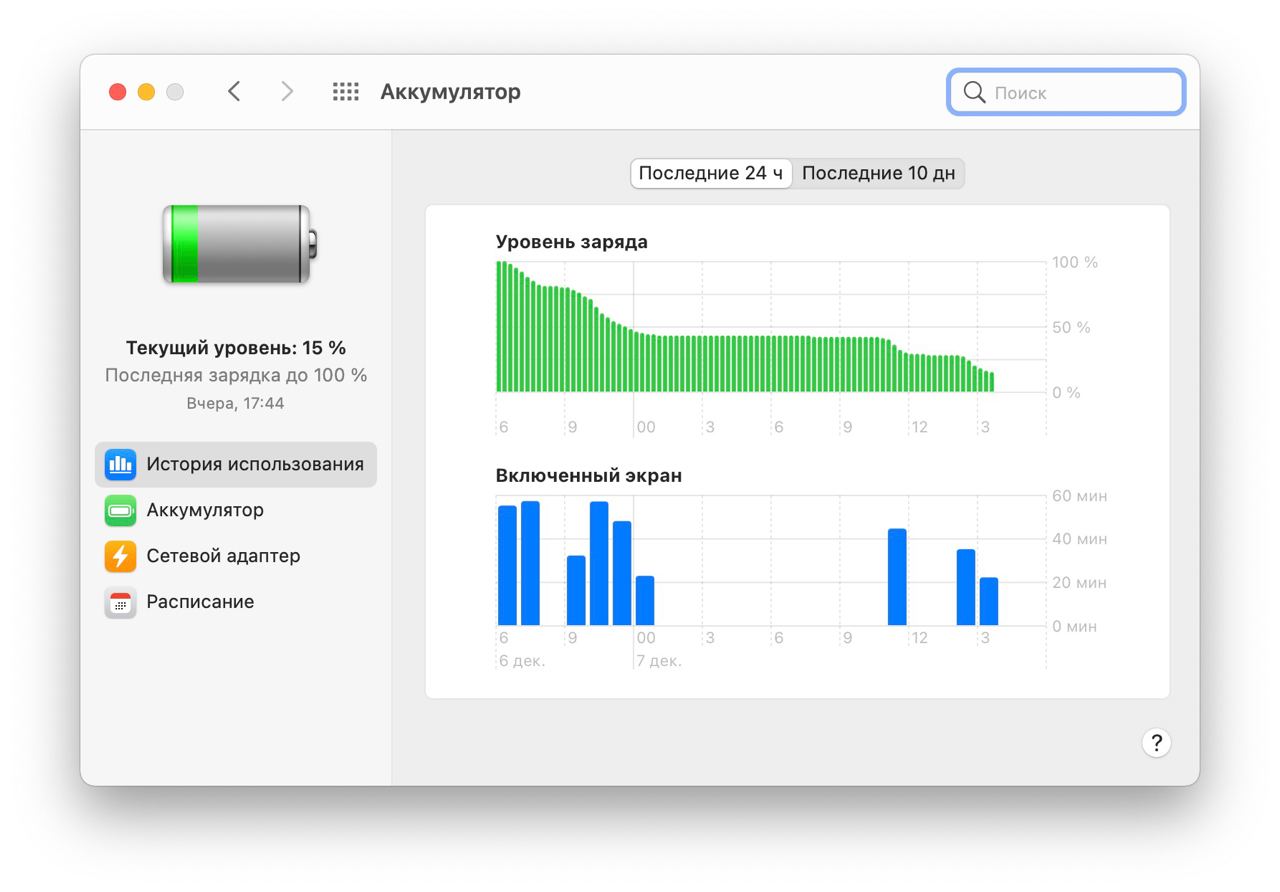Click the 7 дек. date label
The height and width of the screenshot is (892, 1280).
point(659,661)
